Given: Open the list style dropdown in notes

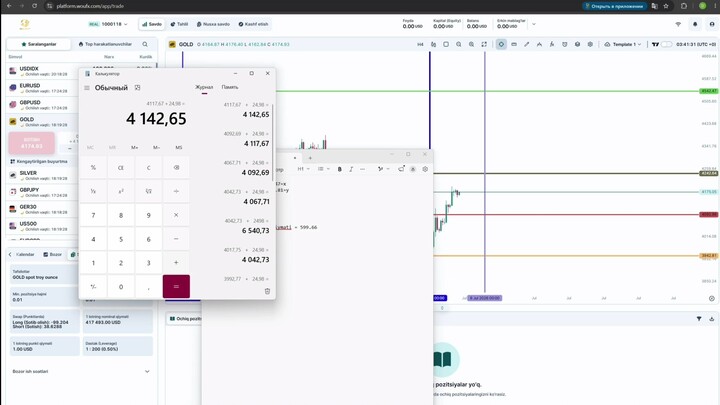Looking at the screenshot, I should coord(324,169).
